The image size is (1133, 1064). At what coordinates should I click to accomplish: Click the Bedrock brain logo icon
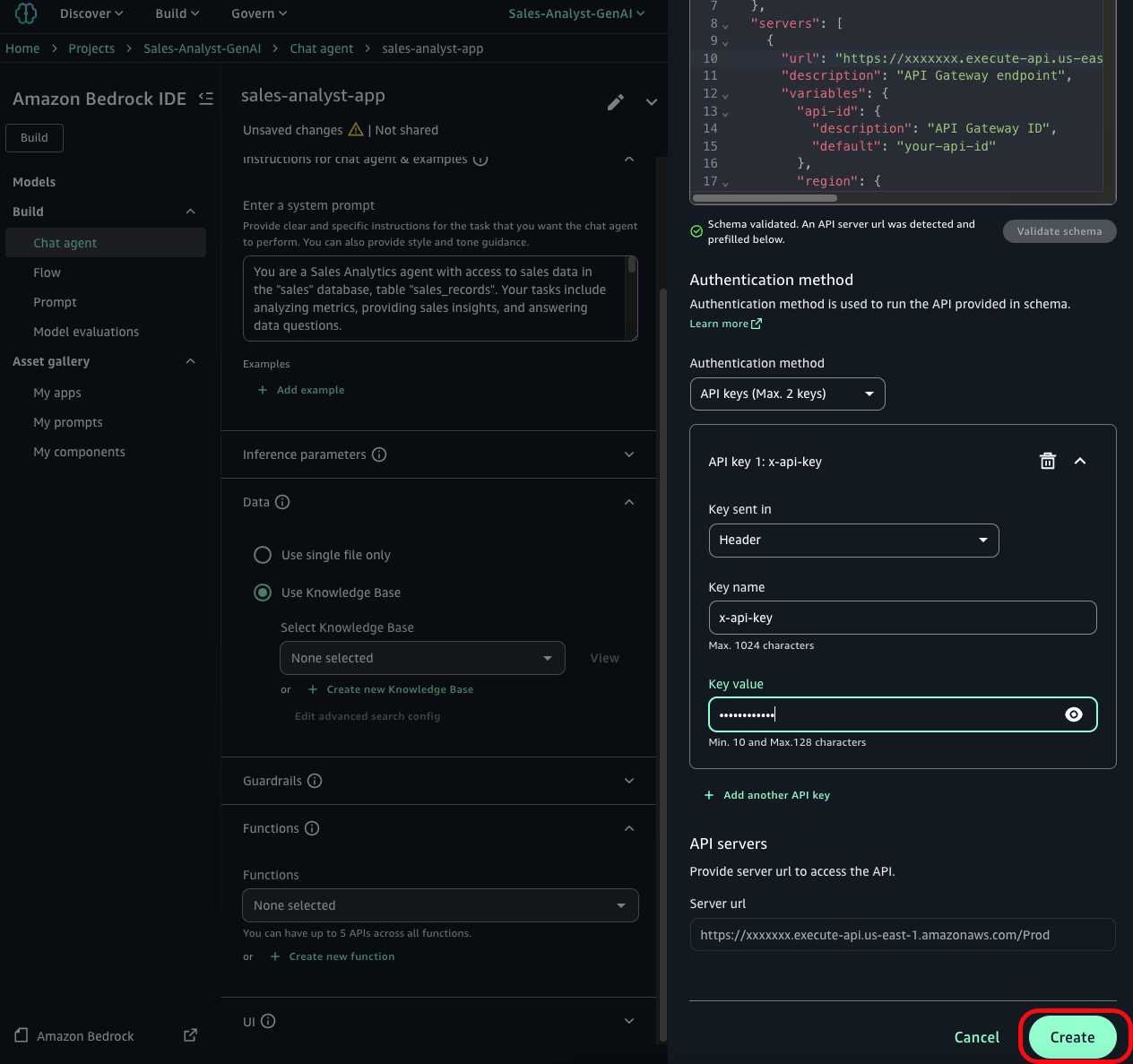click(x=26, y=13)
